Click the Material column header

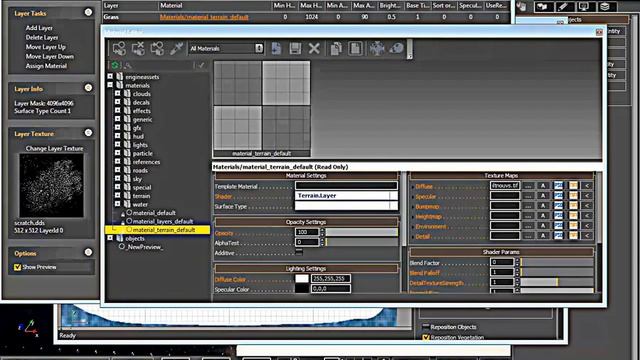(215, 6)
